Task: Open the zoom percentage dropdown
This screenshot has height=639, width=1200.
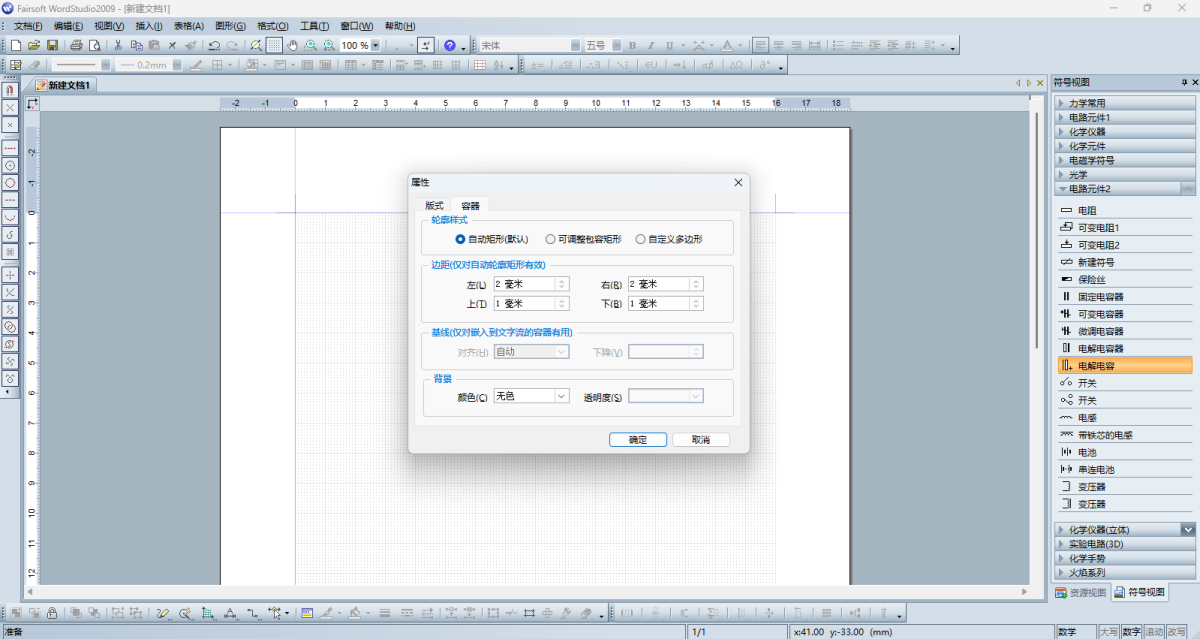Action: [x=375, y=45]
